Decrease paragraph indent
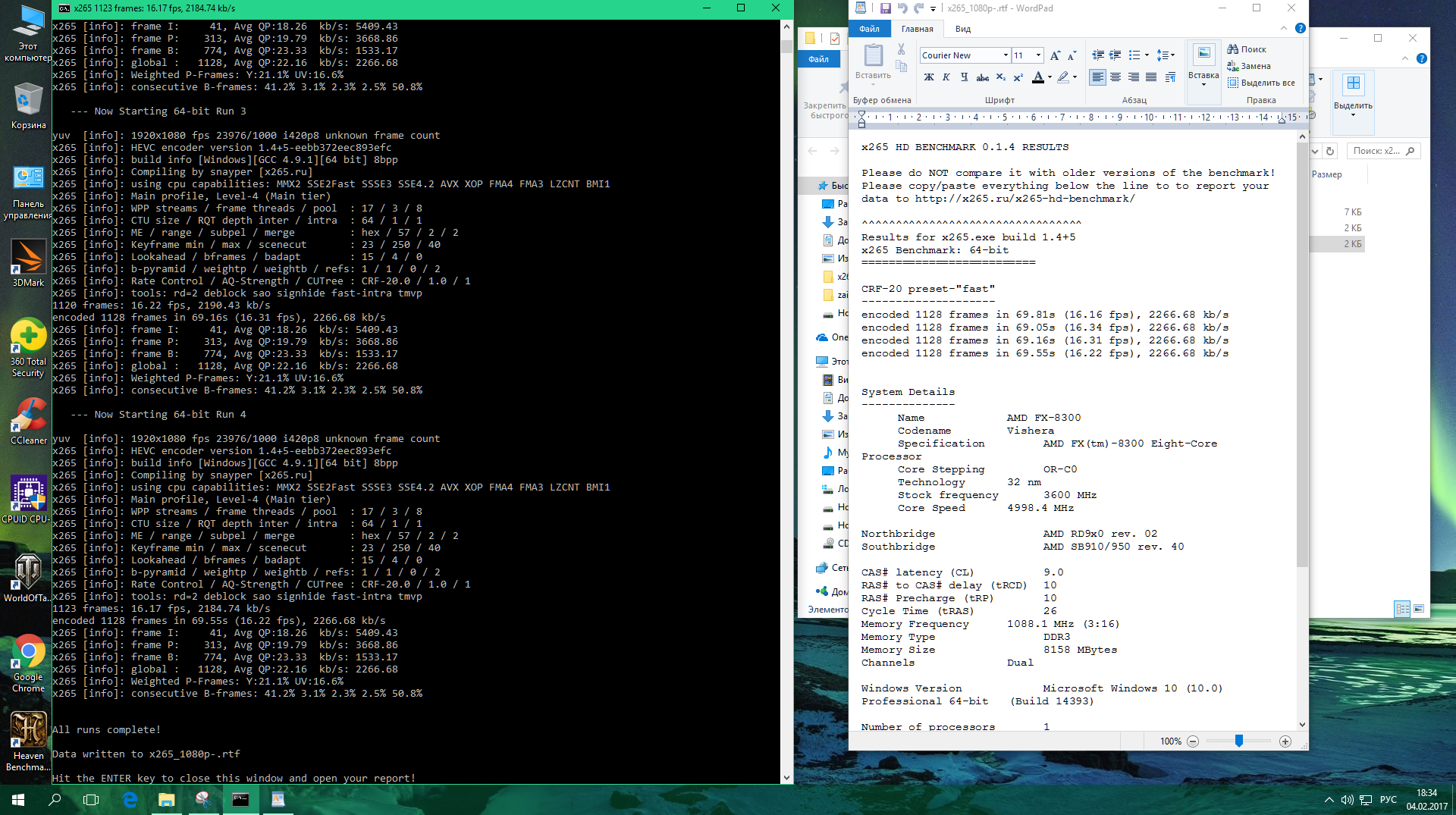This screenshot has width=1456, height=815. click(1098, 55)
